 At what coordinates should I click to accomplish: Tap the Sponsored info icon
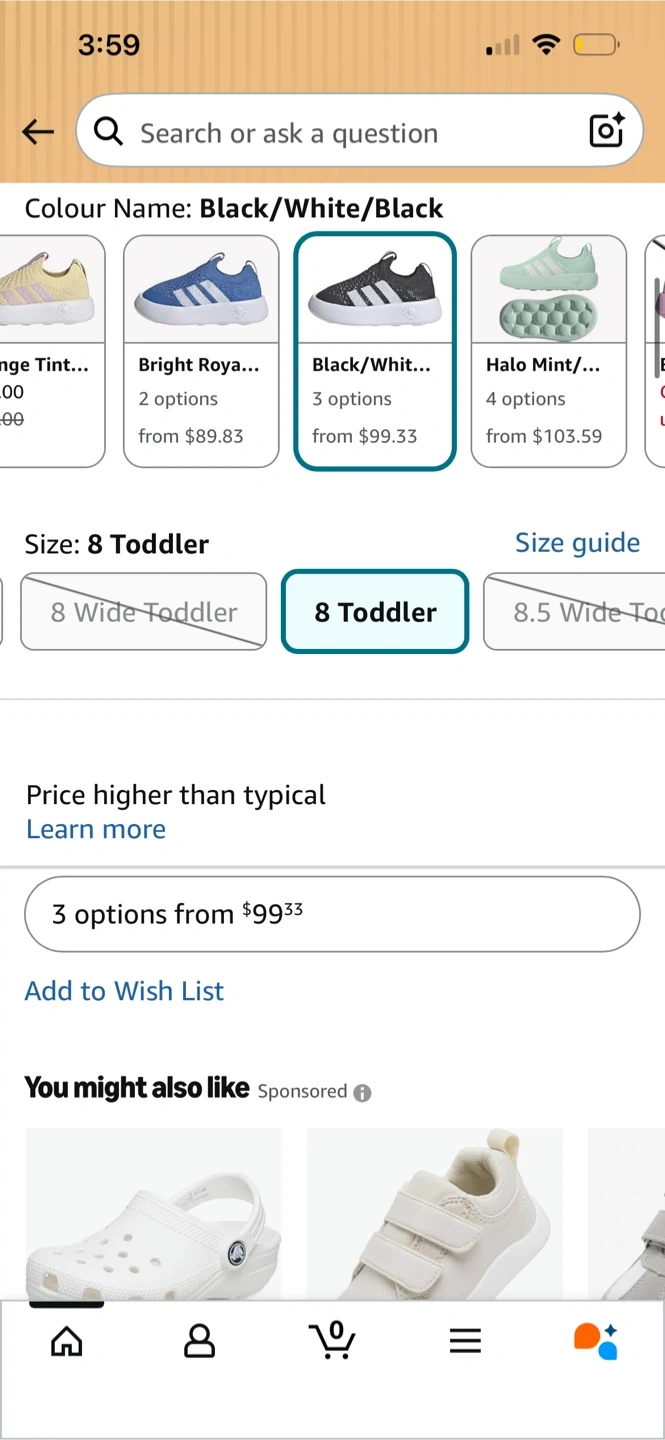[362, 1093]
